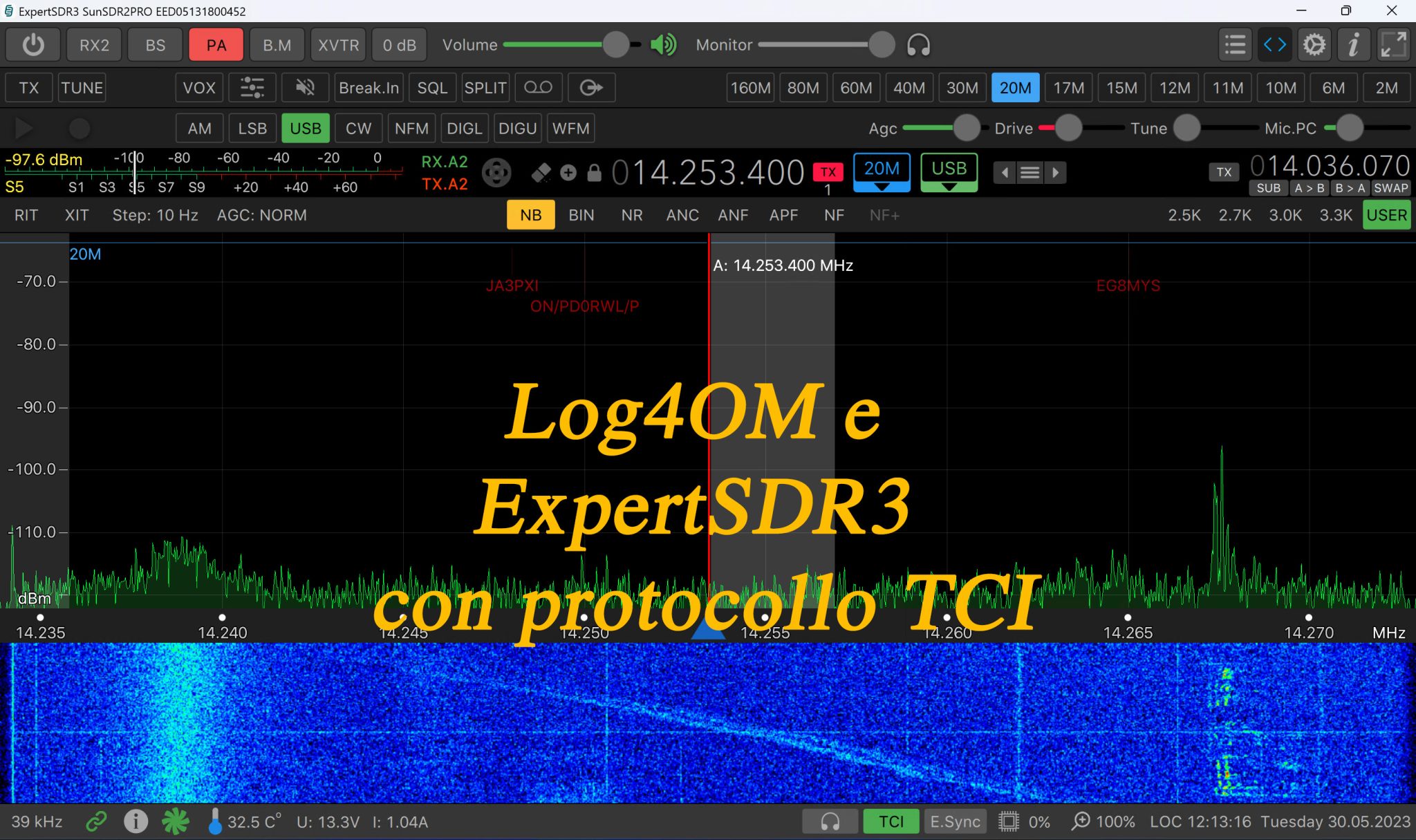Open settings gear icon
This screenshot has width=1416, height=840.
[1314, 45]
